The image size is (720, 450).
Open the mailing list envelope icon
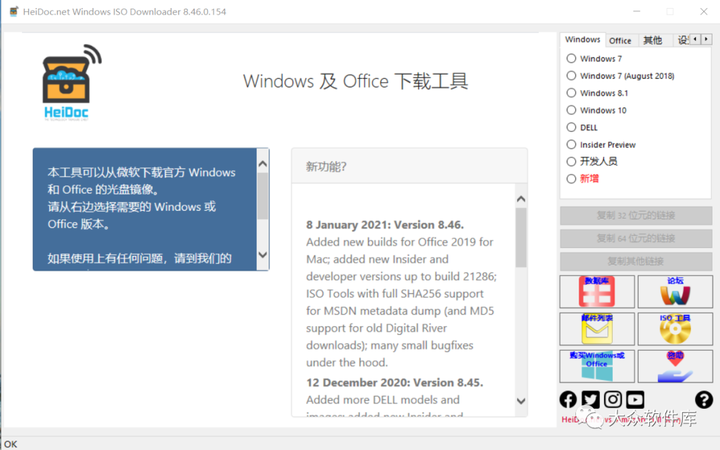(597, 329)
